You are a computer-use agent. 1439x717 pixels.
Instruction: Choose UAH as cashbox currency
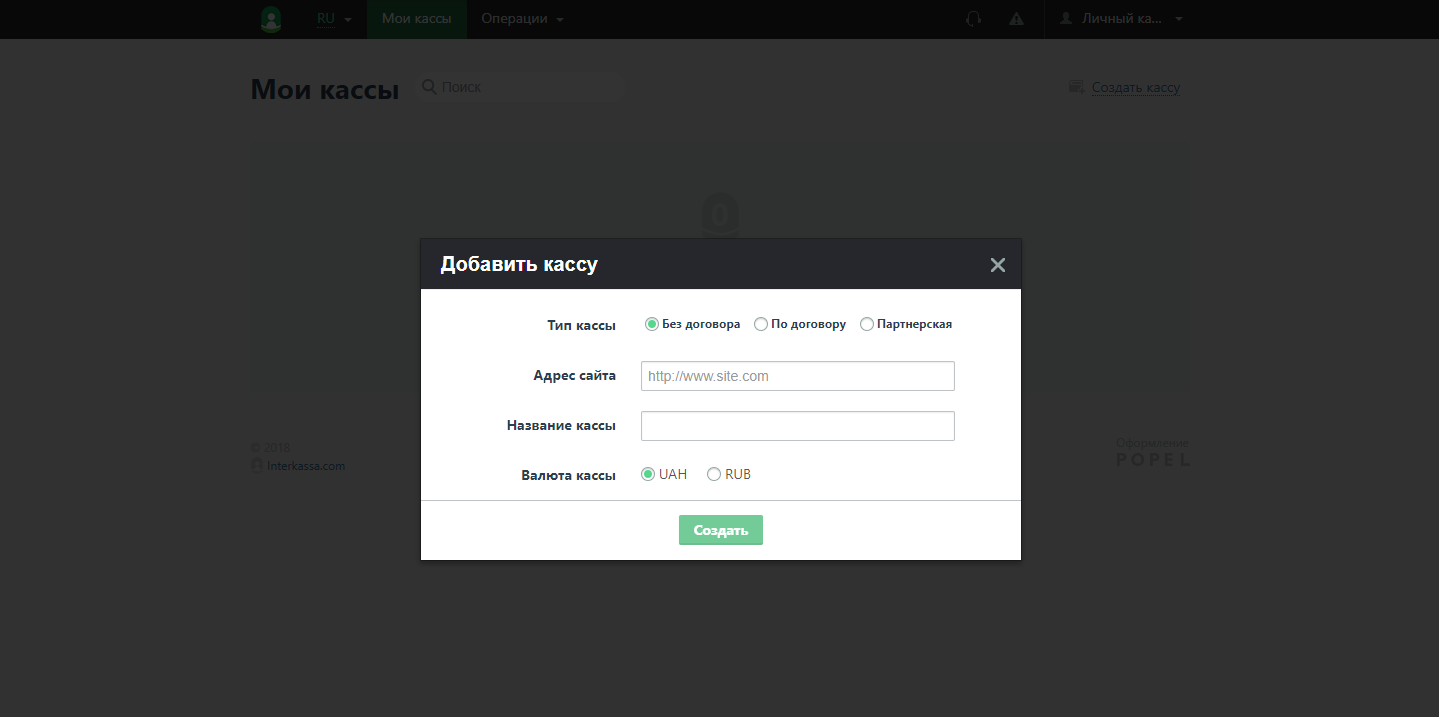coord(648,474)
